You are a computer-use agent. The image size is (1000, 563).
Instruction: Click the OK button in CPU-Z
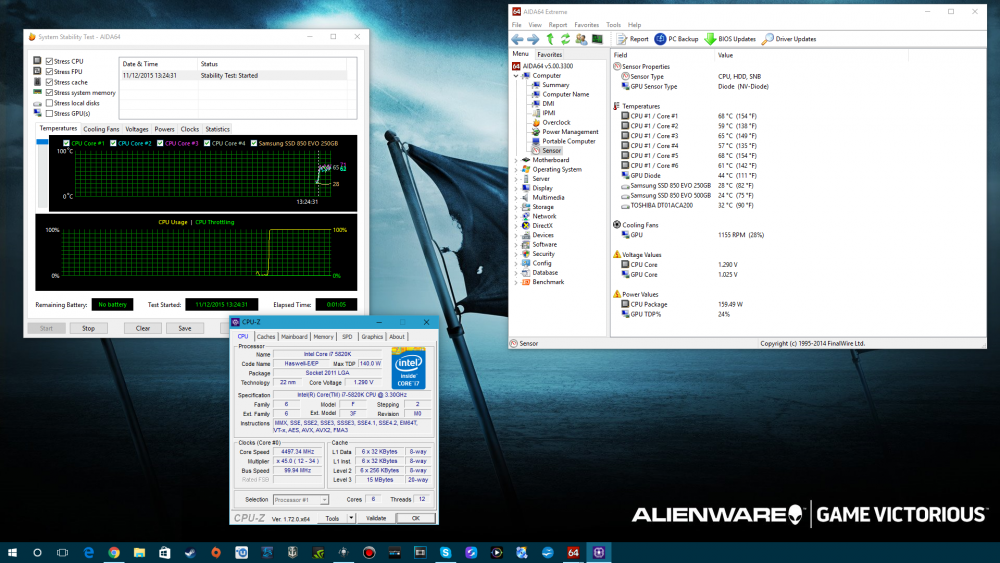pyautogui.click(x=415, y=518)
